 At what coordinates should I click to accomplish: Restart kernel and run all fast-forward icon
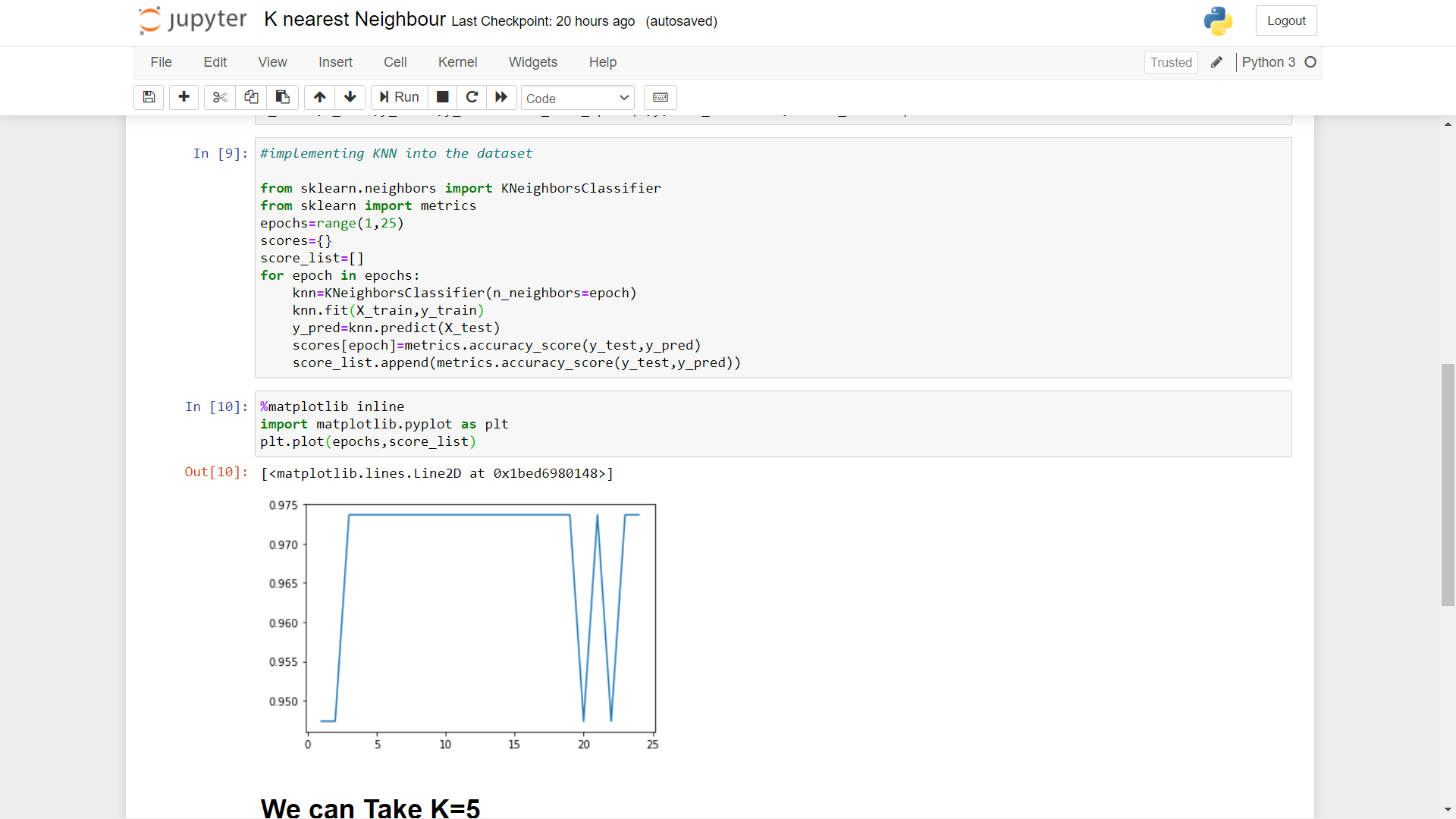[x=501, y=97]
